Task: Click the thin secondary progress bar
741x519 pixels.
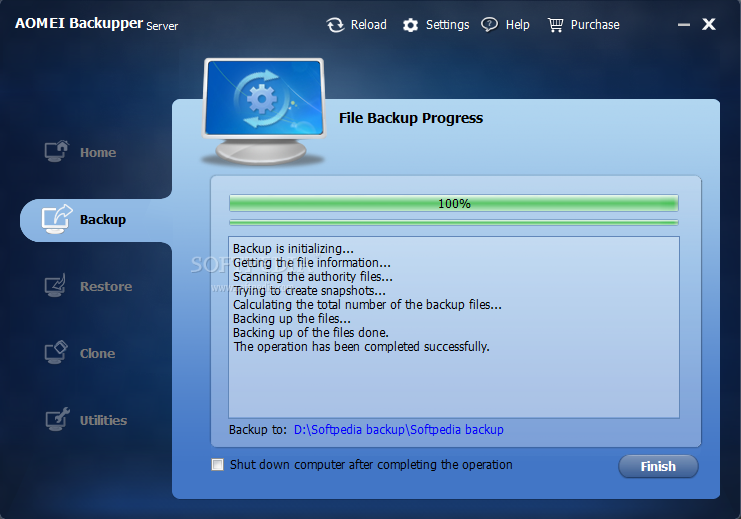Action: click(454, 223)
